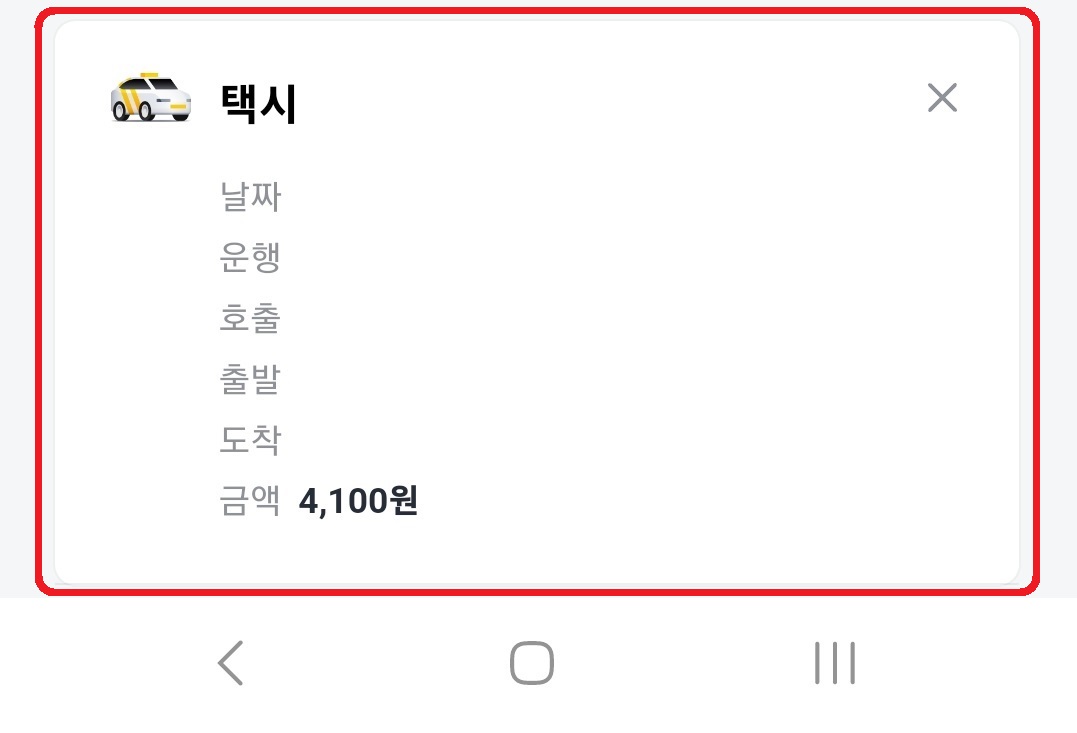Tap the 호출 call label

pos(249,318)
